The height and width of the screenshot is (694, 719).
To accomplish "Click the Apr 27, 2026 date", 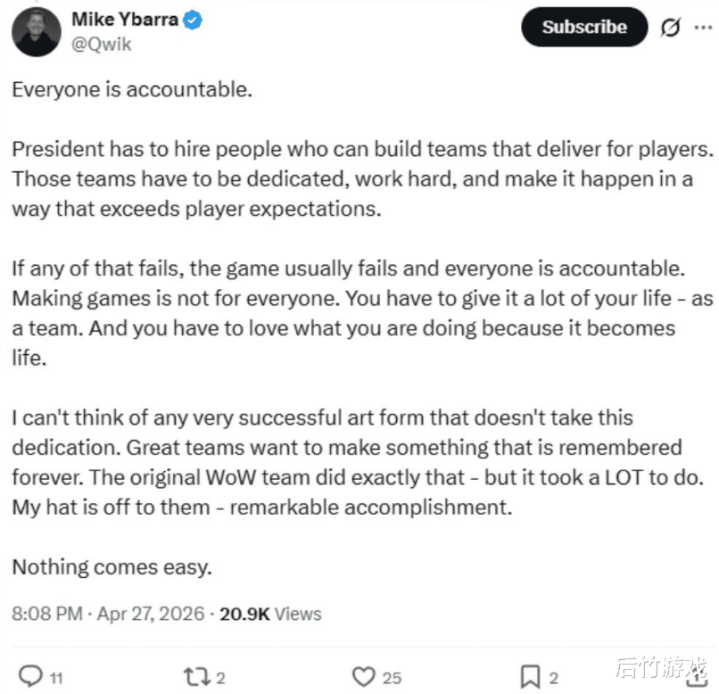I will tap(150, 613).
